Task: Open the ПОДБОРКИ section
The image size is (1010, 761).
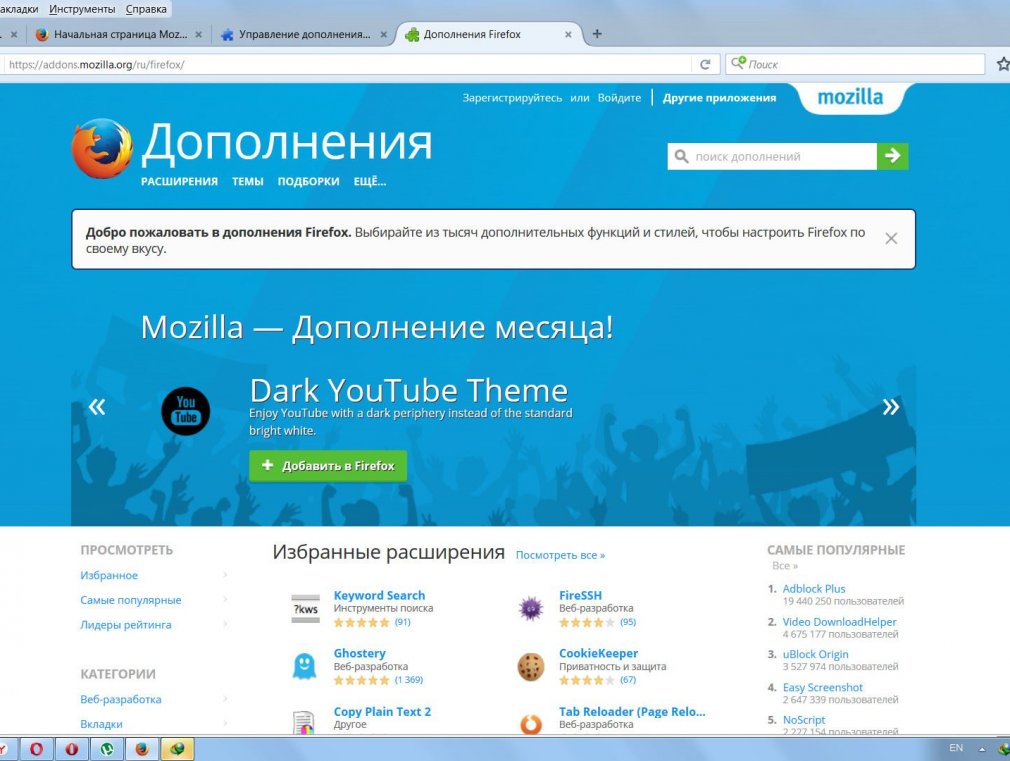Action: (x=309, y=182)
